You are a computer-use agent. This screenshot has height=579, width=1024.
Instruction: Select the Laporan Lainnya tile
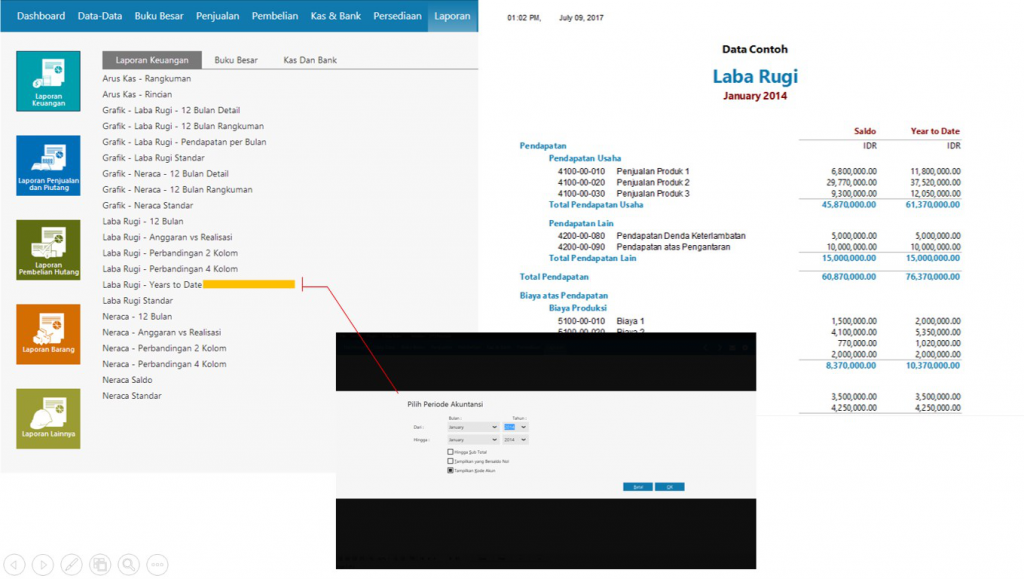pyautogui.click(x=48, y=418)
